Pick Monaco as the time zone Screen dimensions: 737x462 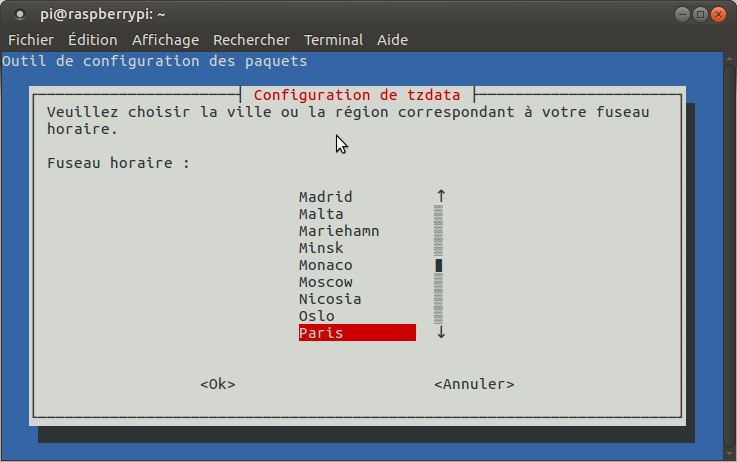(325, 265)
